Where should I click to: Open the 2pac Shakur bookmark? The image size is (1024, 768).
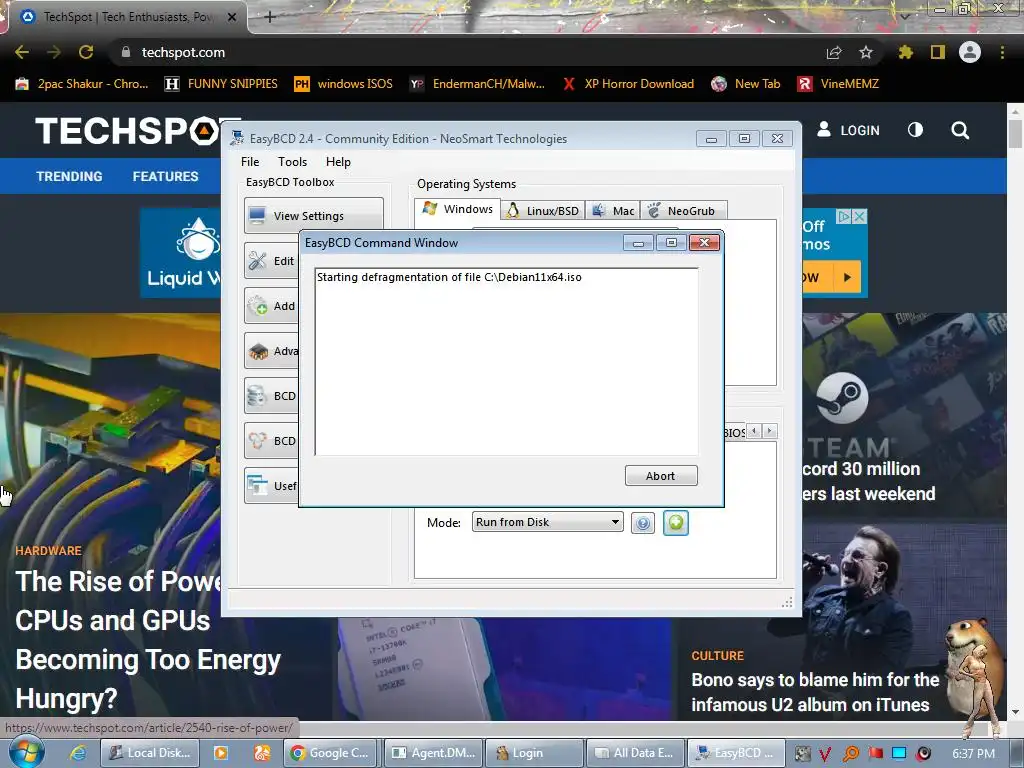82,84
